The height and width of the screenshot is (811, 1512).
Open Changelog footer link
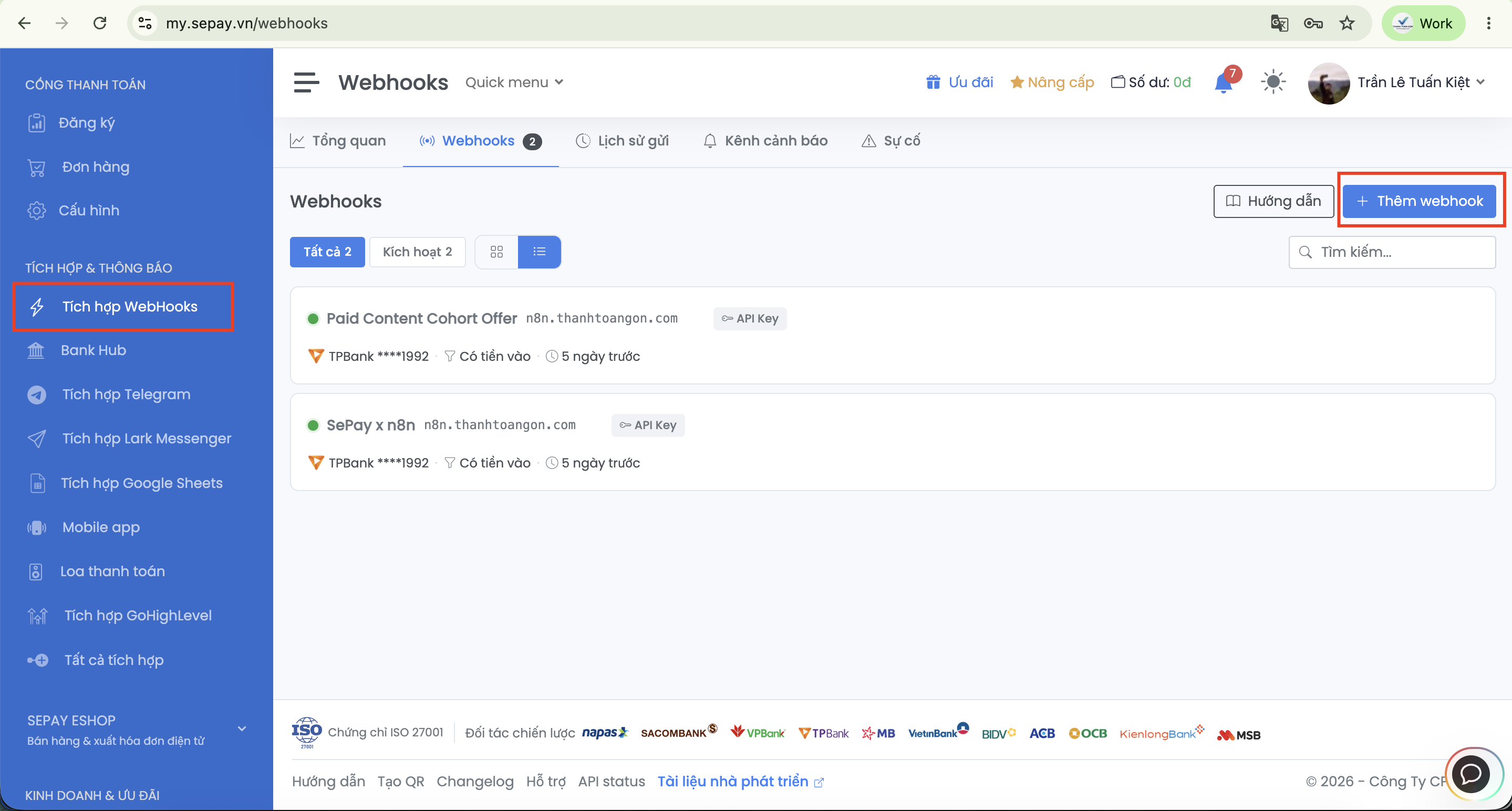(475, 782)
